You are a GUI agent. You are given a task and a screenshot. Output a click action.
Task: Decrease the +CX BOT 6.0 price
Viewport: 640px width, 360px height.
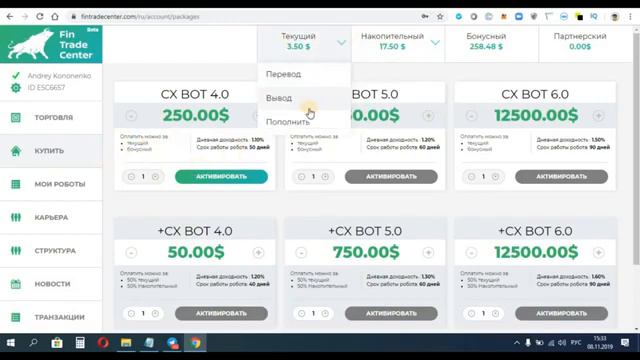471,253
